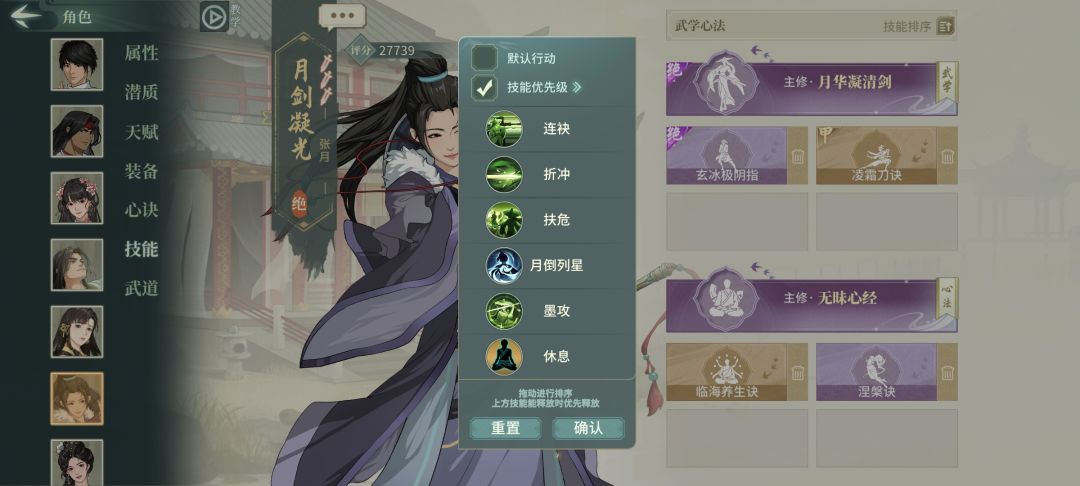
Task: Select the 月倒列星 skill icon
Action: [x=504, y=266]
